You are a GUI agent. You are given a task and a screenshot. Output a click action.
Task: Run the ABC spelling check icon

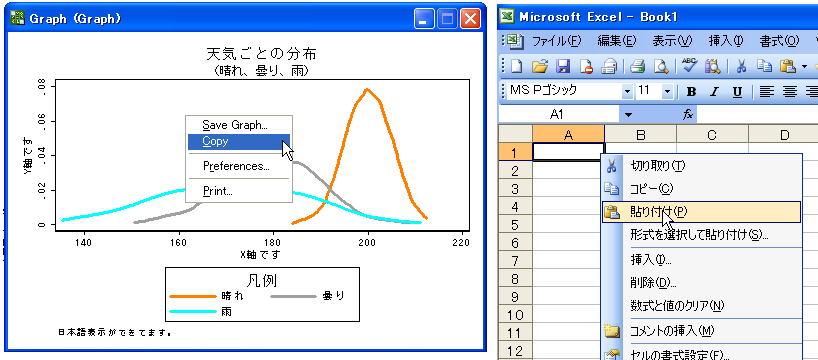click(x=690, y=66)
